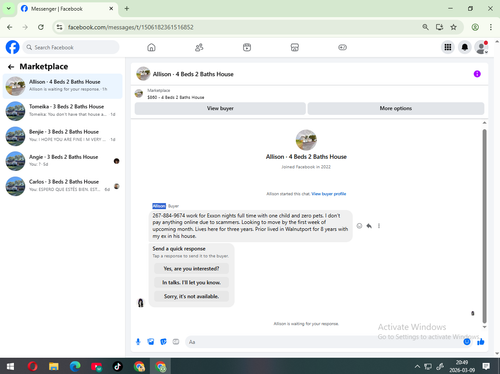Choose a GIF icon in composer
The height and width of the screenshot is (374, 500).
[176, 342]
